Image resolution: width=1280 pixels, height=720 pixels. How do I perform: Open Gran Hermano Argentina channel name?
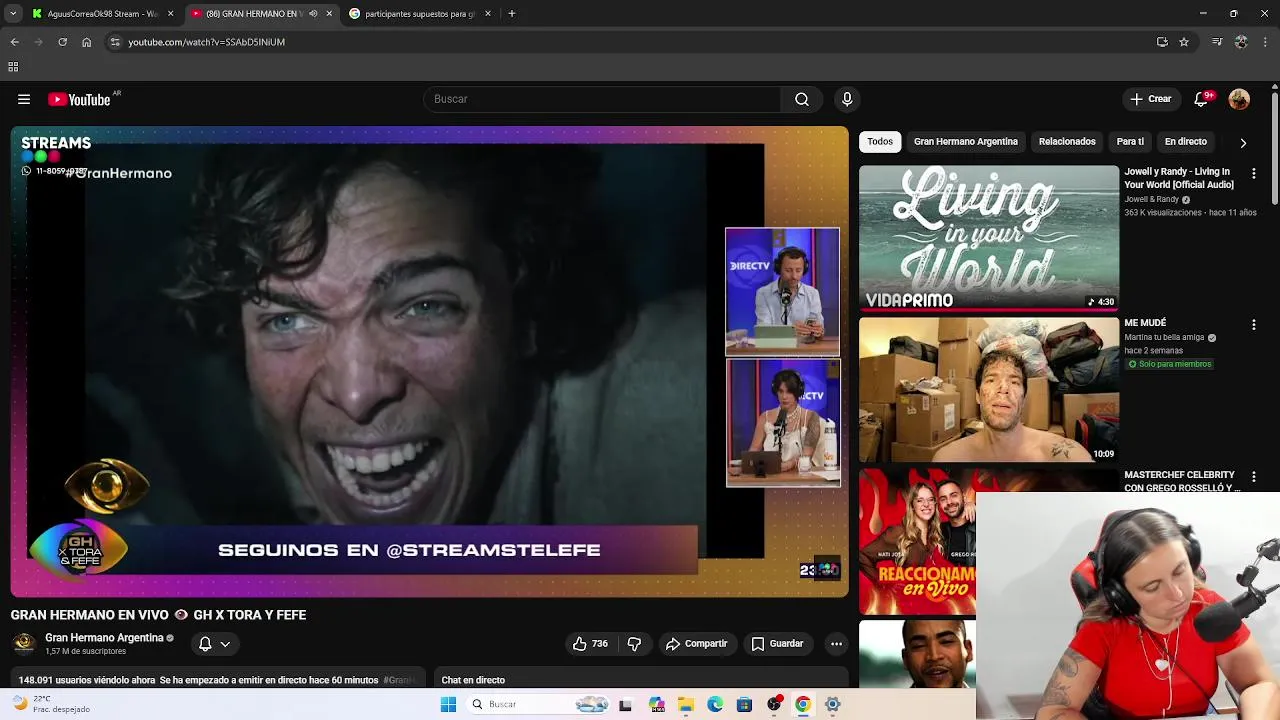pyautogui.click(x=104, y=638)
